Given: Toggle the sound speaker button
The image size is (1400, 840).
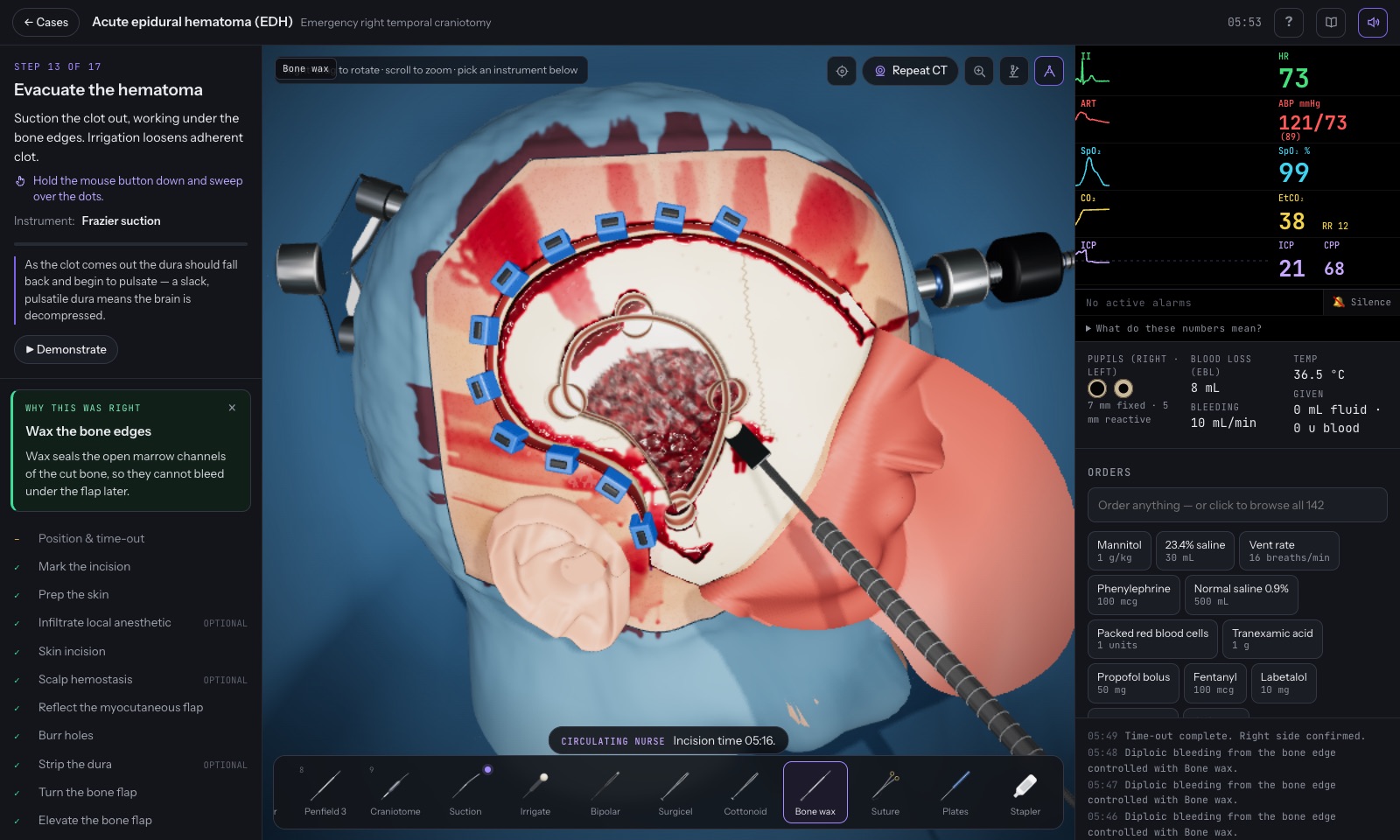Looking at the screenshot, I should pyautogui.click(x=1373, y=22).
